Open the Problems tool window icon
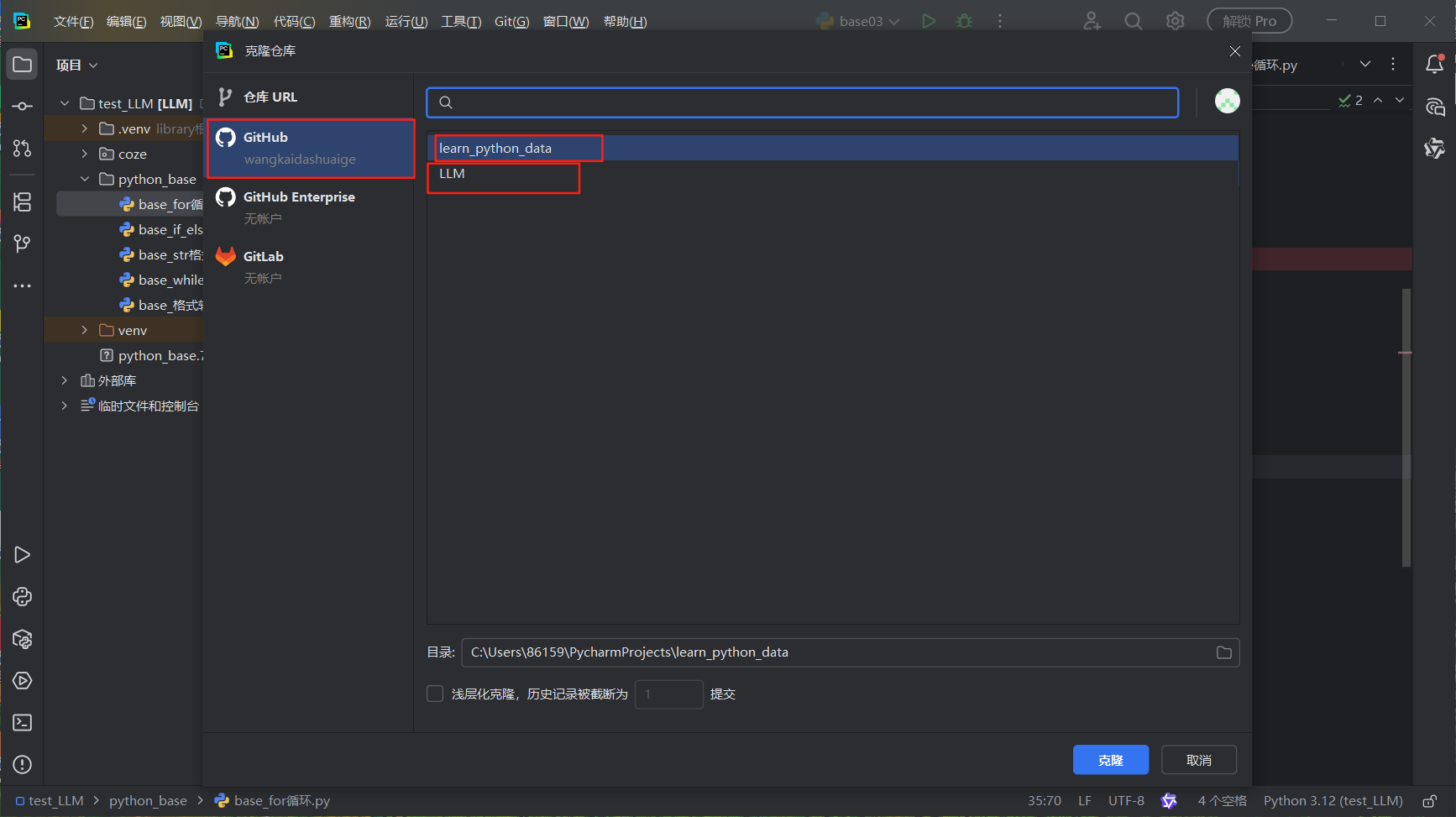 tap(23, 765)
